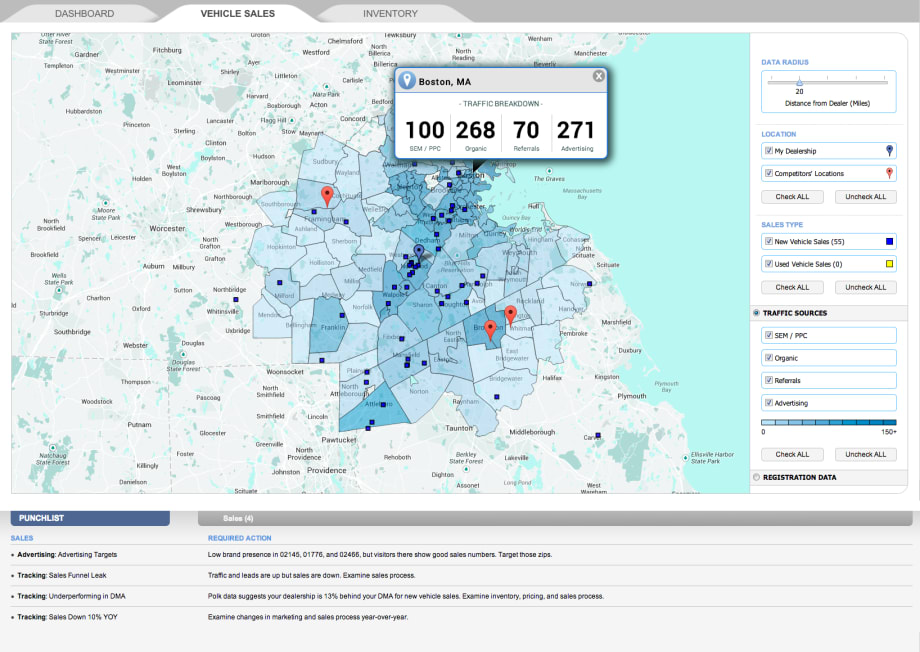
Task: Switch to the Inventory tab
Action: 390,14
